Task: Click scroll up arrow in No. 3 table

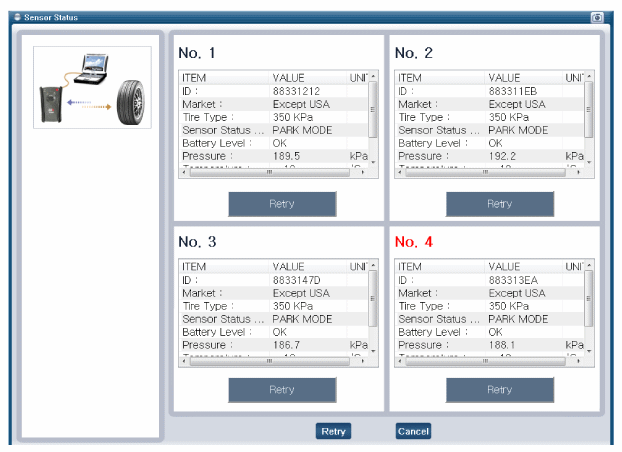Action: coord(373,265)
